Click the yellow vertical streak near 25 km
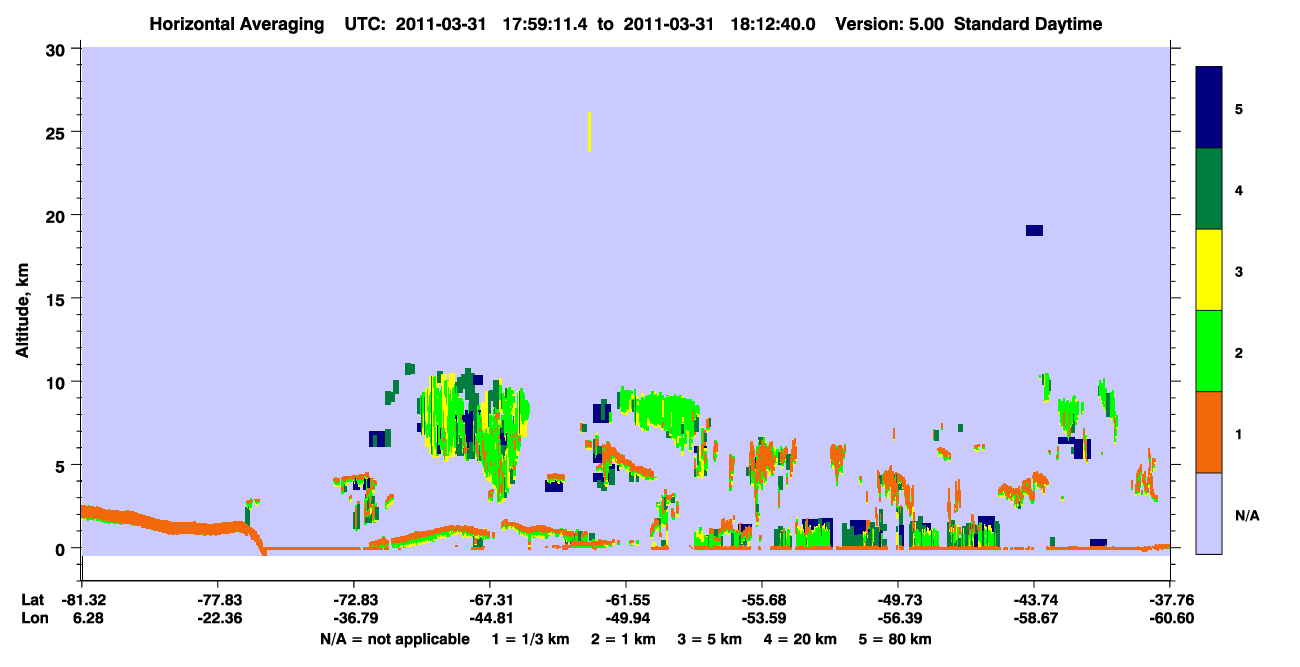Screen dimensions: 1300x667 (589, 132)
